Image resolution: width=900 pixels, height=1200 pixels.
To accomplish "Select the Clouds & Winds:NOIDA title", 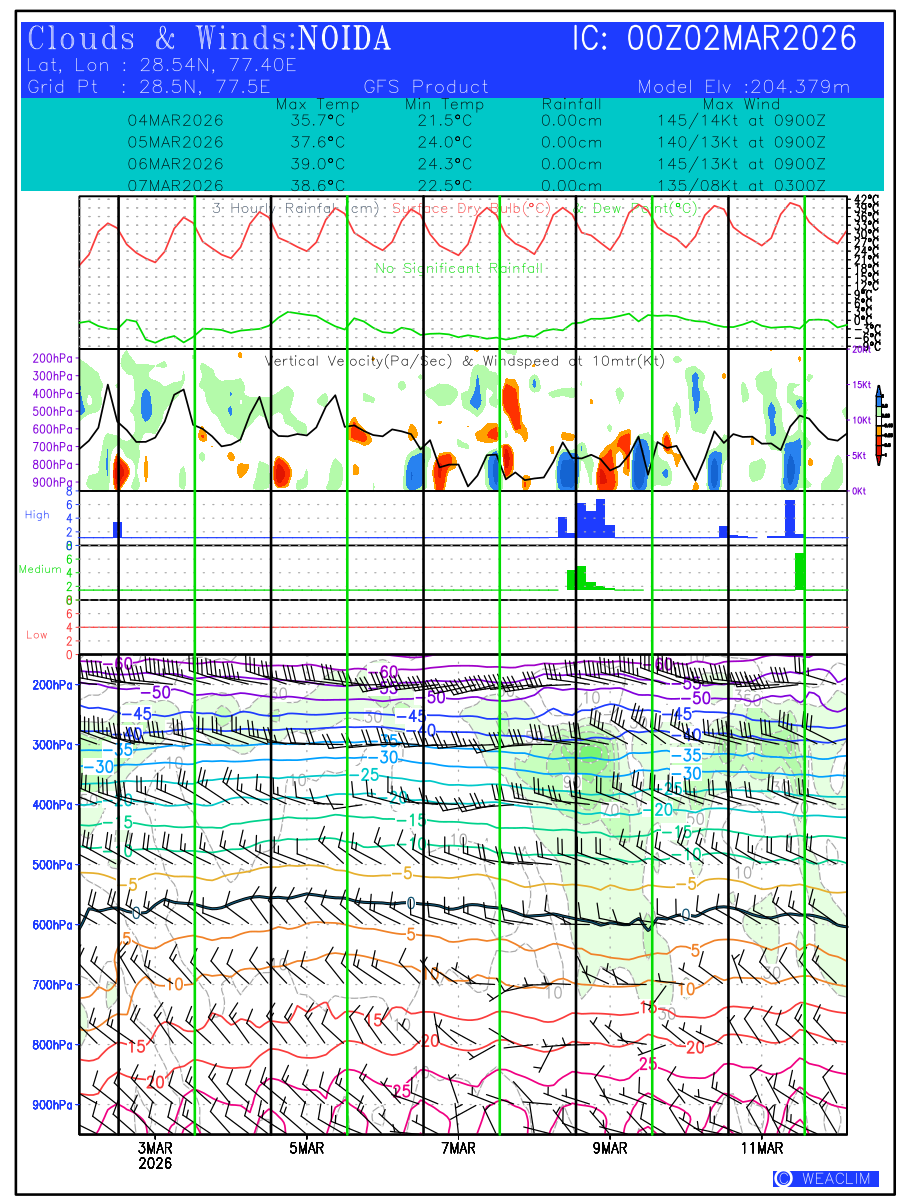I will [x=210, y=39].
